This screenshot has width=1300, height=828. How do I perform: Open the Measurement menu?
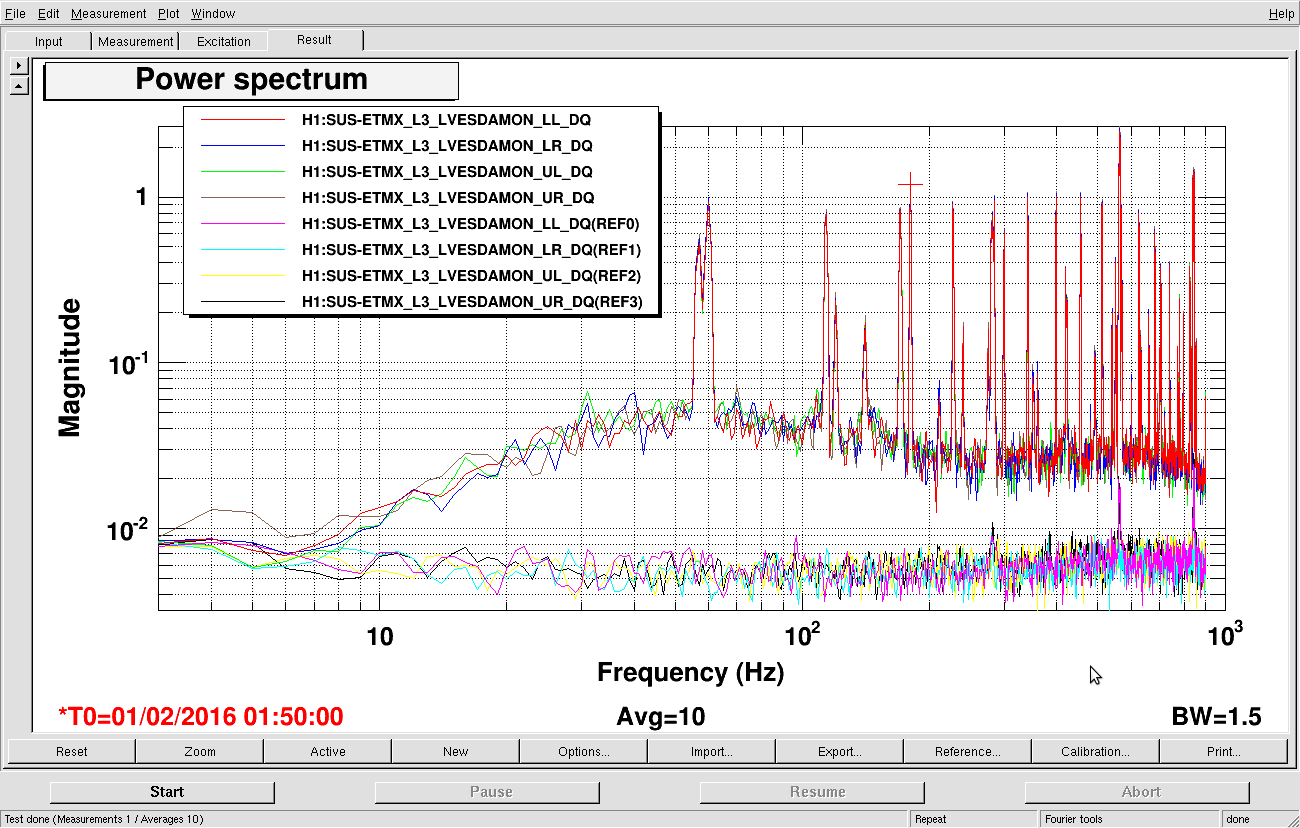pyautogui.click(x=109, y=13)
